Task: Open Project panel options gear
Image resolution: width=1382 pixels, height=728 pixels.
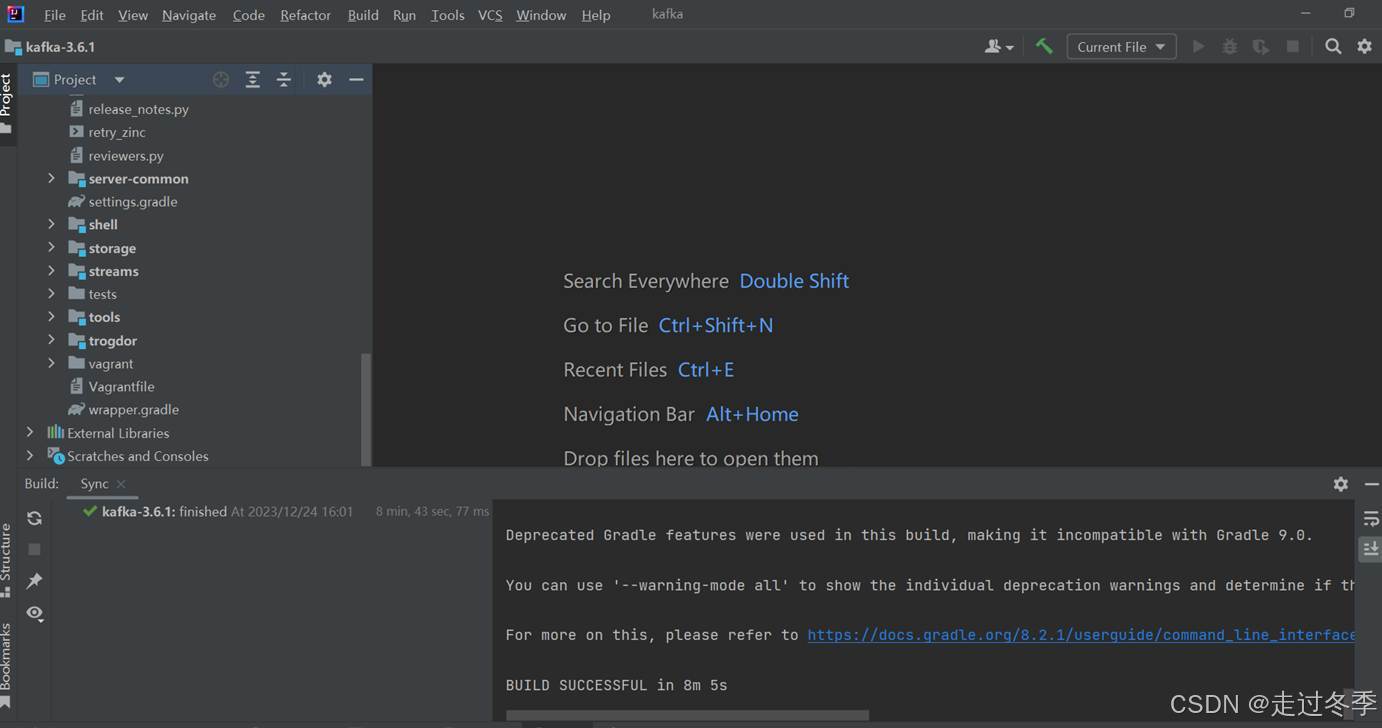Action: pyautogui.click(x=324, y=79)
